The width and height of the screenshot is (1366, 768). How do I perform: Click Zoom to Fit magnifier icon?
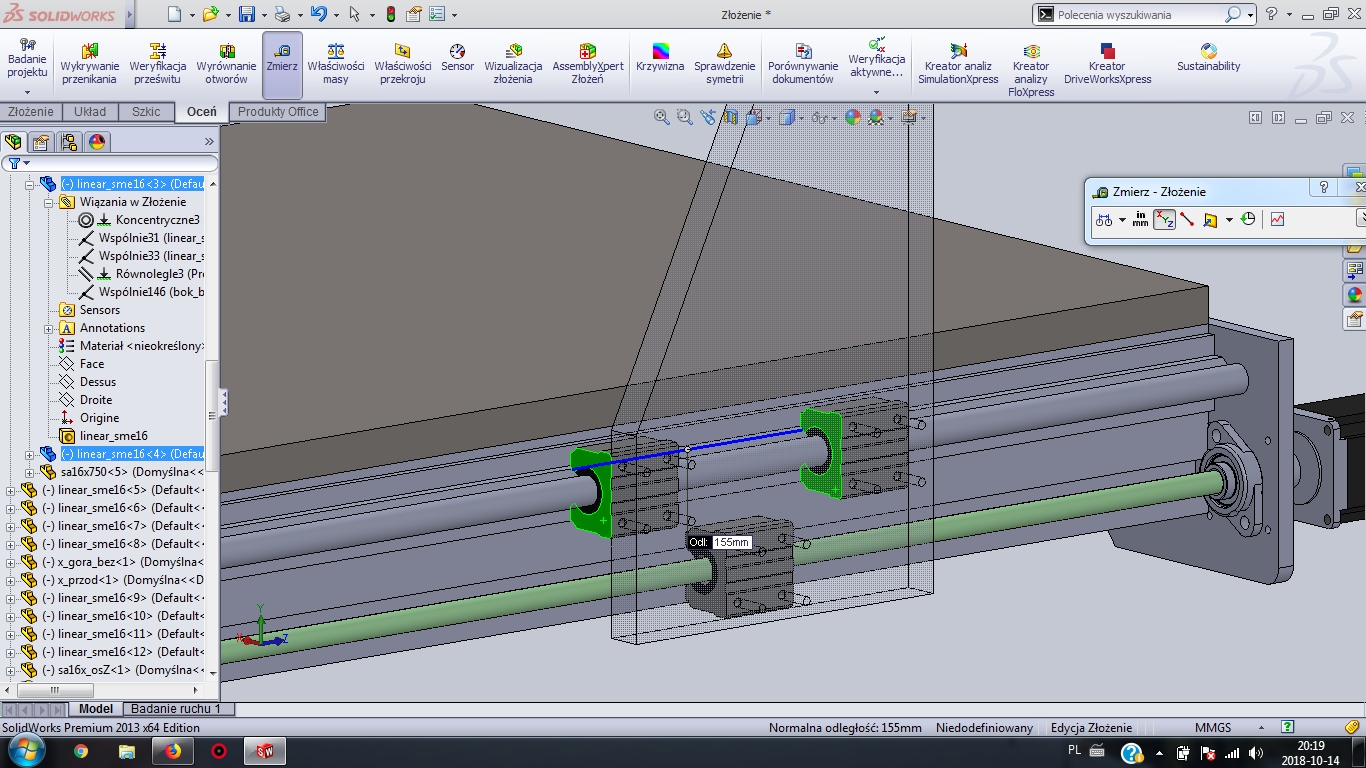coord(661,117)
